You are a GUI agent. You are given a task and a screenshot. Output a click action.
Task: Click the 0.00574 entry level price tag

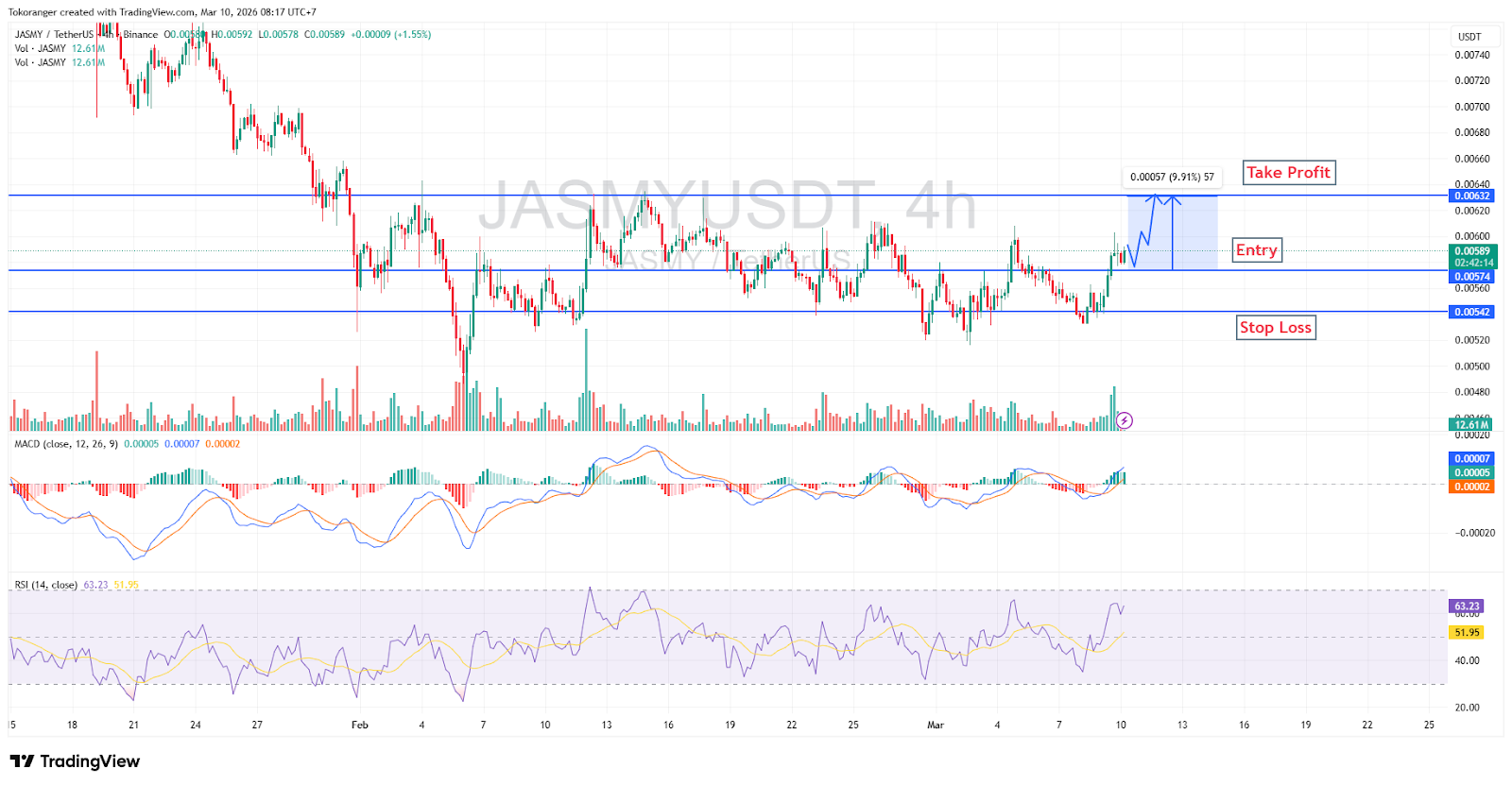1471,277
